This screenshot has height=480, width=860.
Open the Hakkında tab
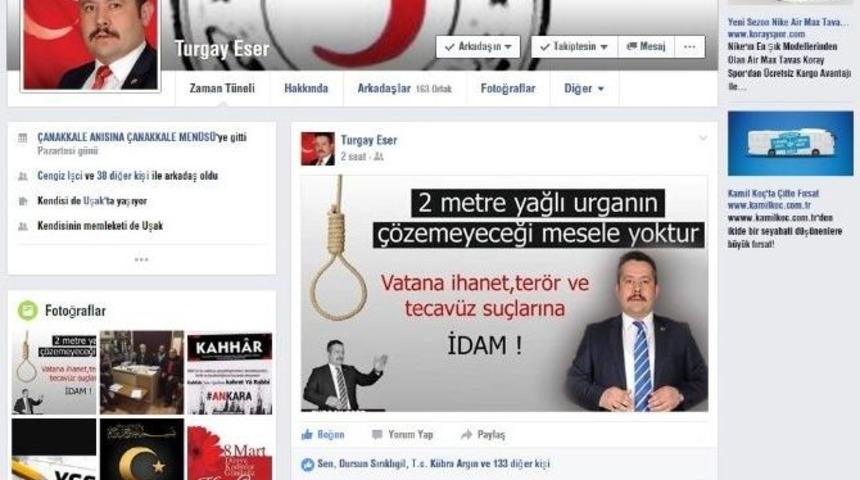click(x=306, y=88)
